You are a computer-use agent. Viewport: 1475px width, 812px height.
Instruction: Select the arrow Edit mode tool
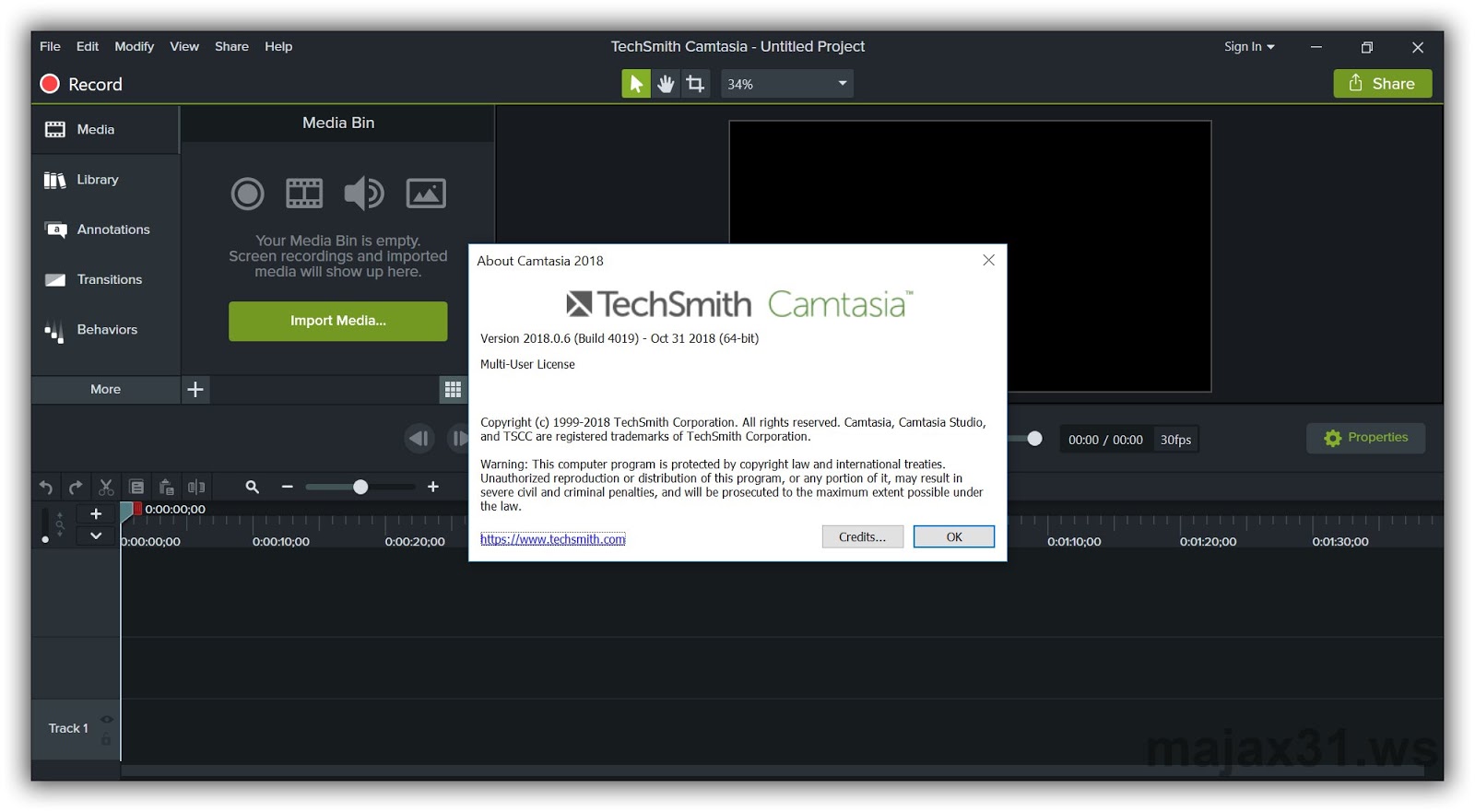click(635, 84)
